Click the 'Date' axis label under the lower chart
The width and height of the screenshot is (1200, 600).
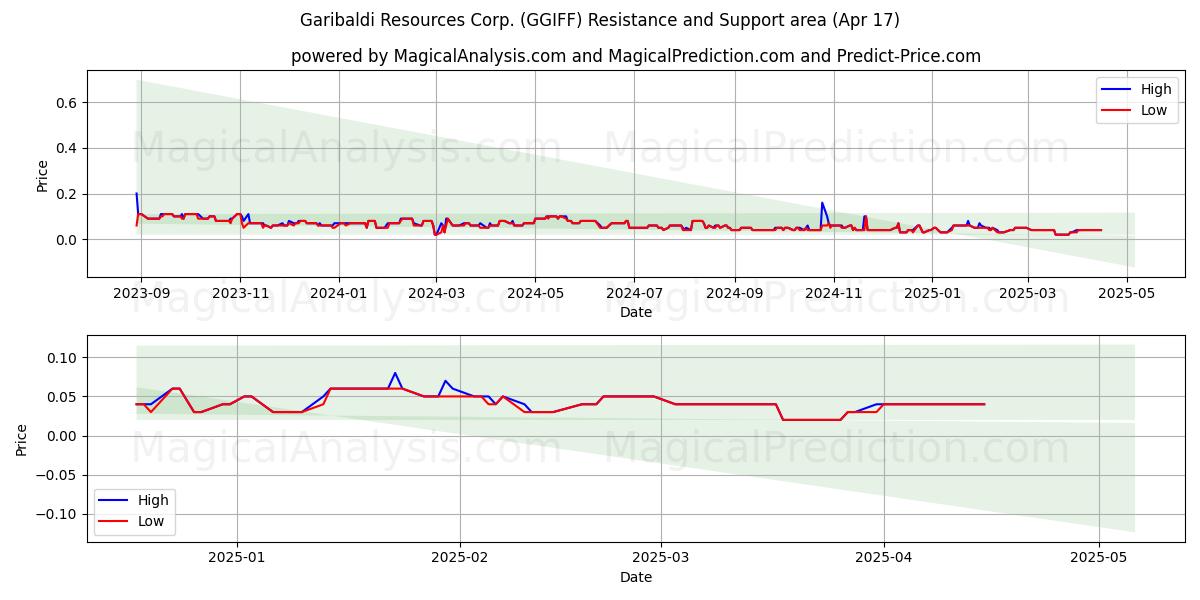(x=636, y=577)
